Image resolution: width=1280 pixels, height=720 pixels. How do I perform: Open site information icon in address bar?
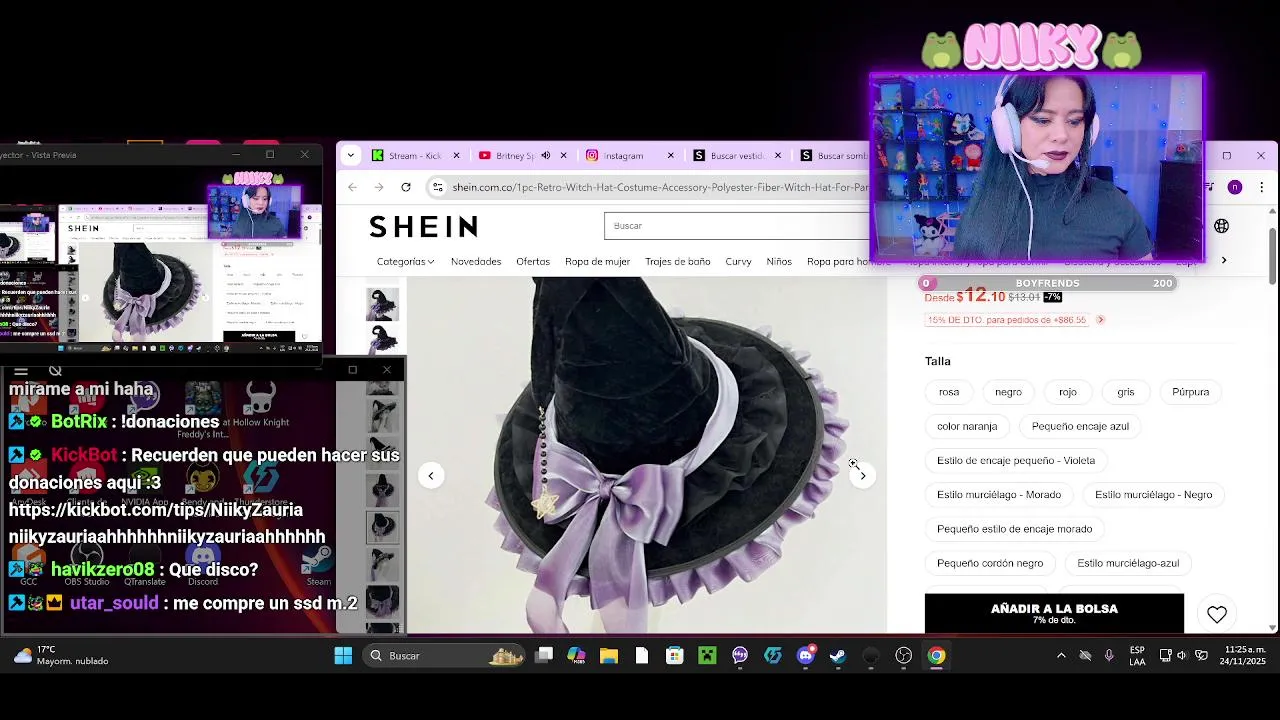(x=437, y=187)
